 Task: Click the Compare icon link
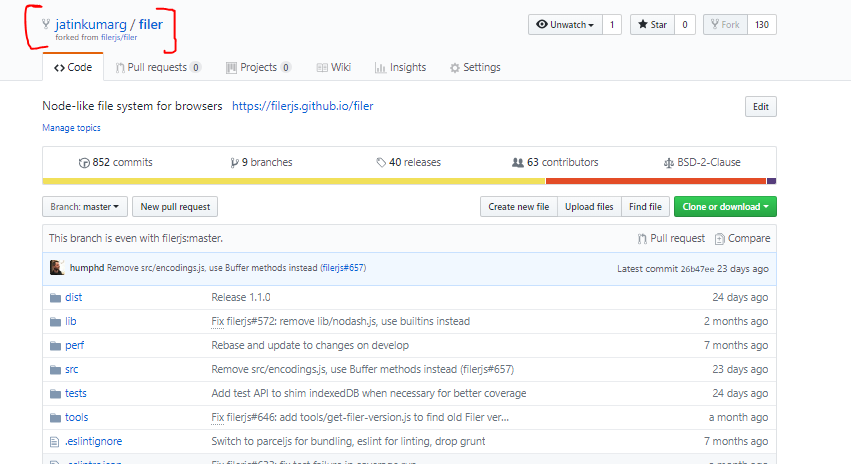(742, 238)
